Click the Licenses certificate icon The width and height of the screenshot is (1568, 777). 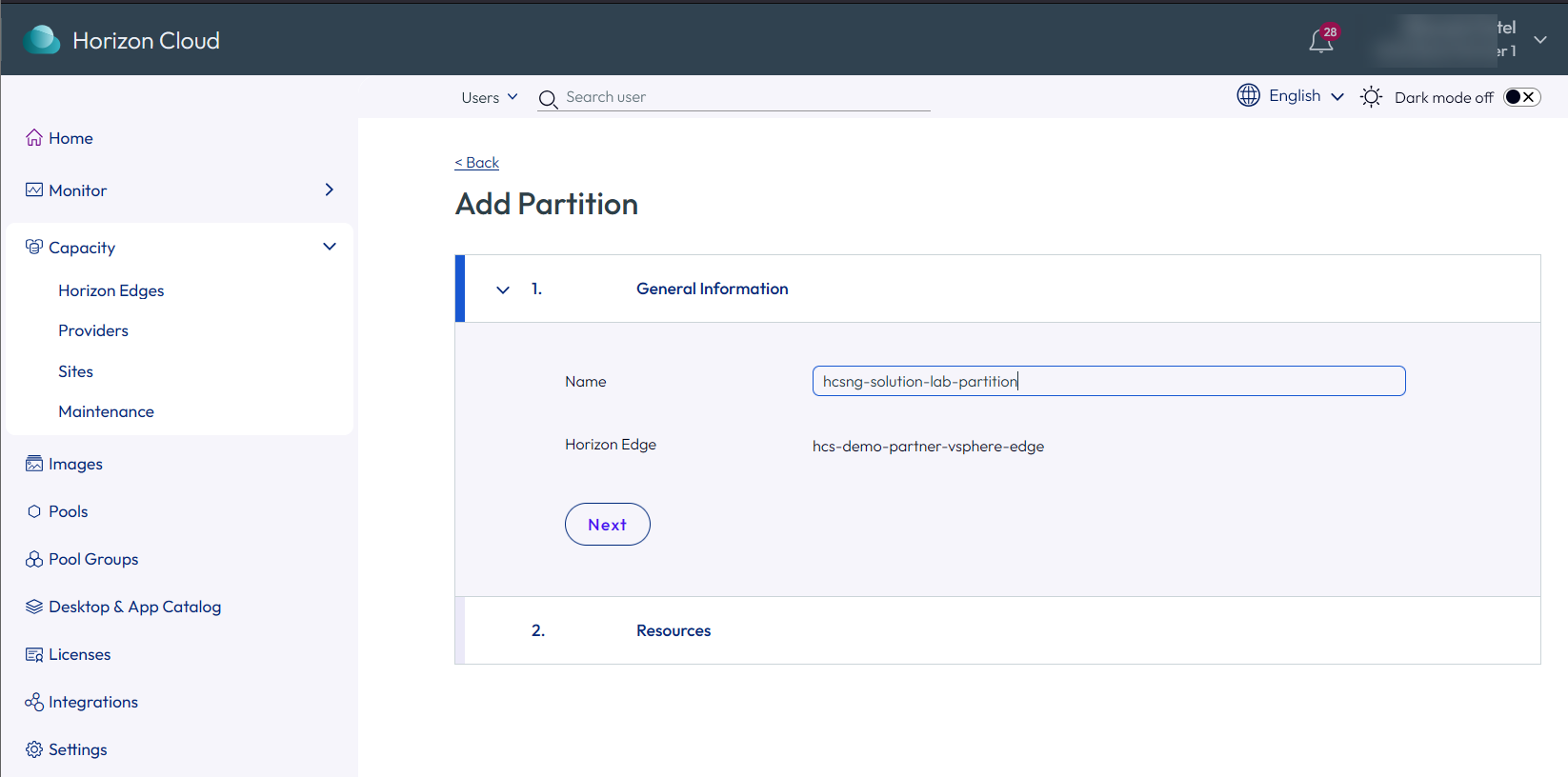pyautogui.click(x=34, y=654)
